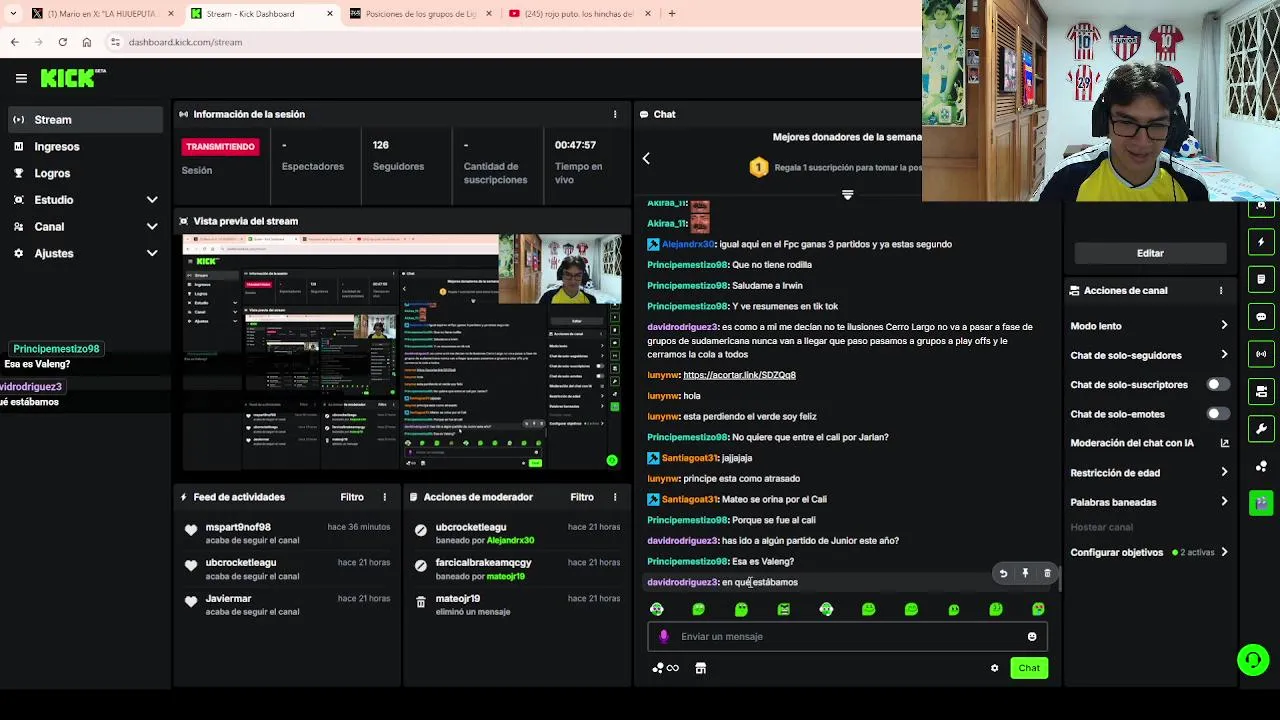Toggle Chat de solo-emotes switch

coord(1217,414)
